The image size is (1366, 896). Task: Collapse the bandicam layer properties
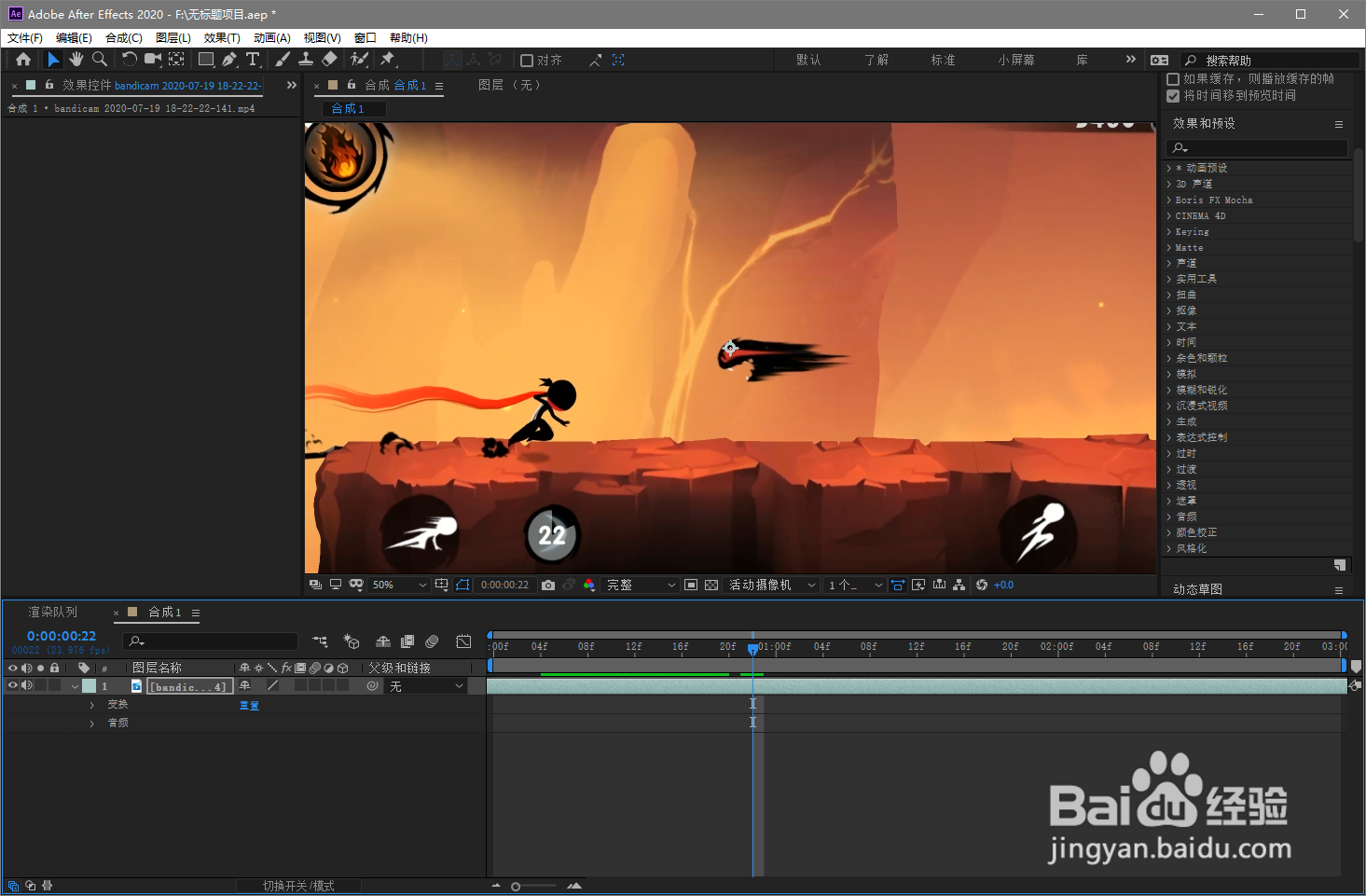pyautogui.click(x=75, y=686)
